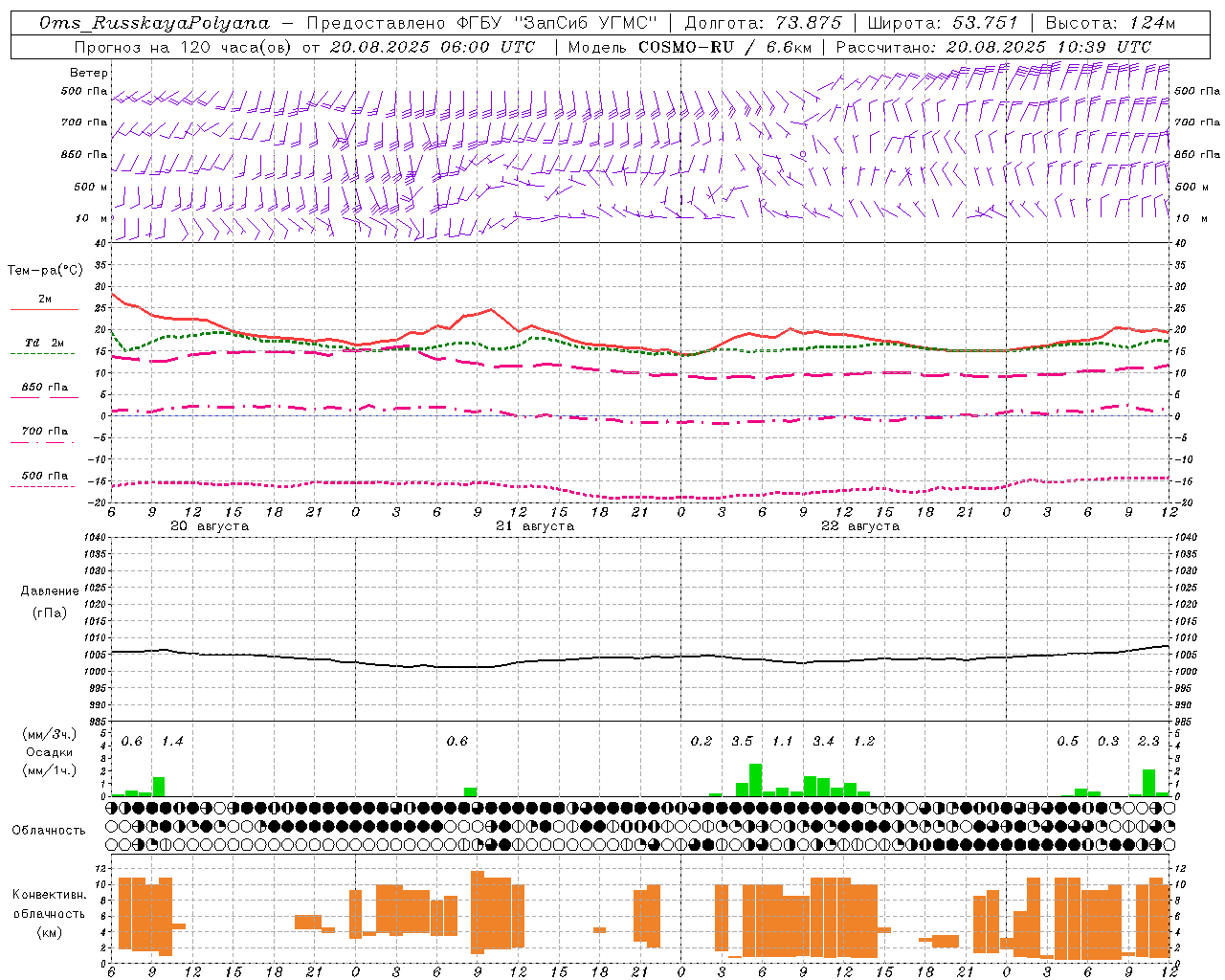Click the Тем-ра(°C) axis title
The image size is (1225, 980).
[x=45, y=271]
